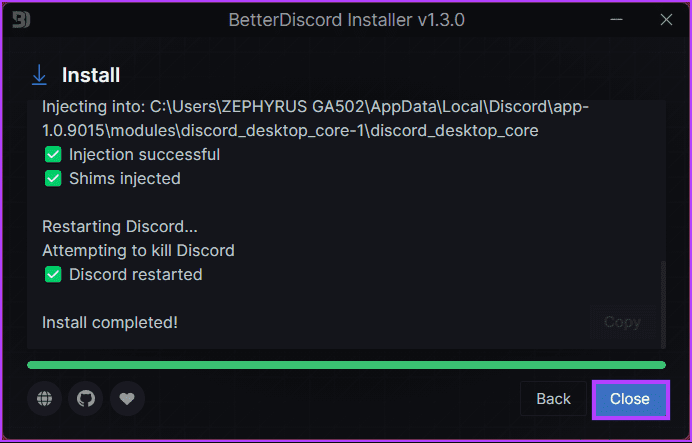Open the website globe icon
This screenshot has width=692, height=443.
click(x=44, y=399)
